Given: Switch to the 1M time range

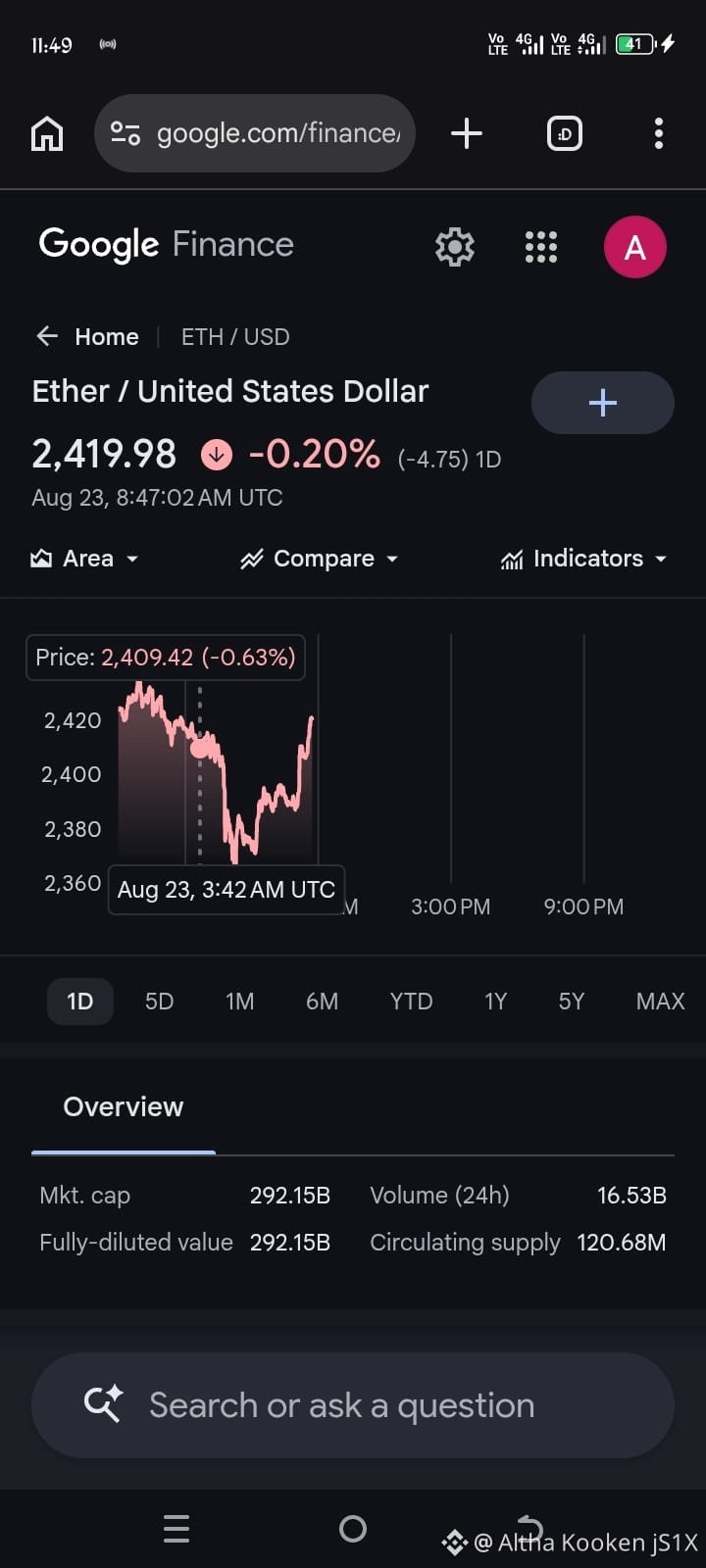Looking at the screenshot, I should click(x=239, y=1002).
